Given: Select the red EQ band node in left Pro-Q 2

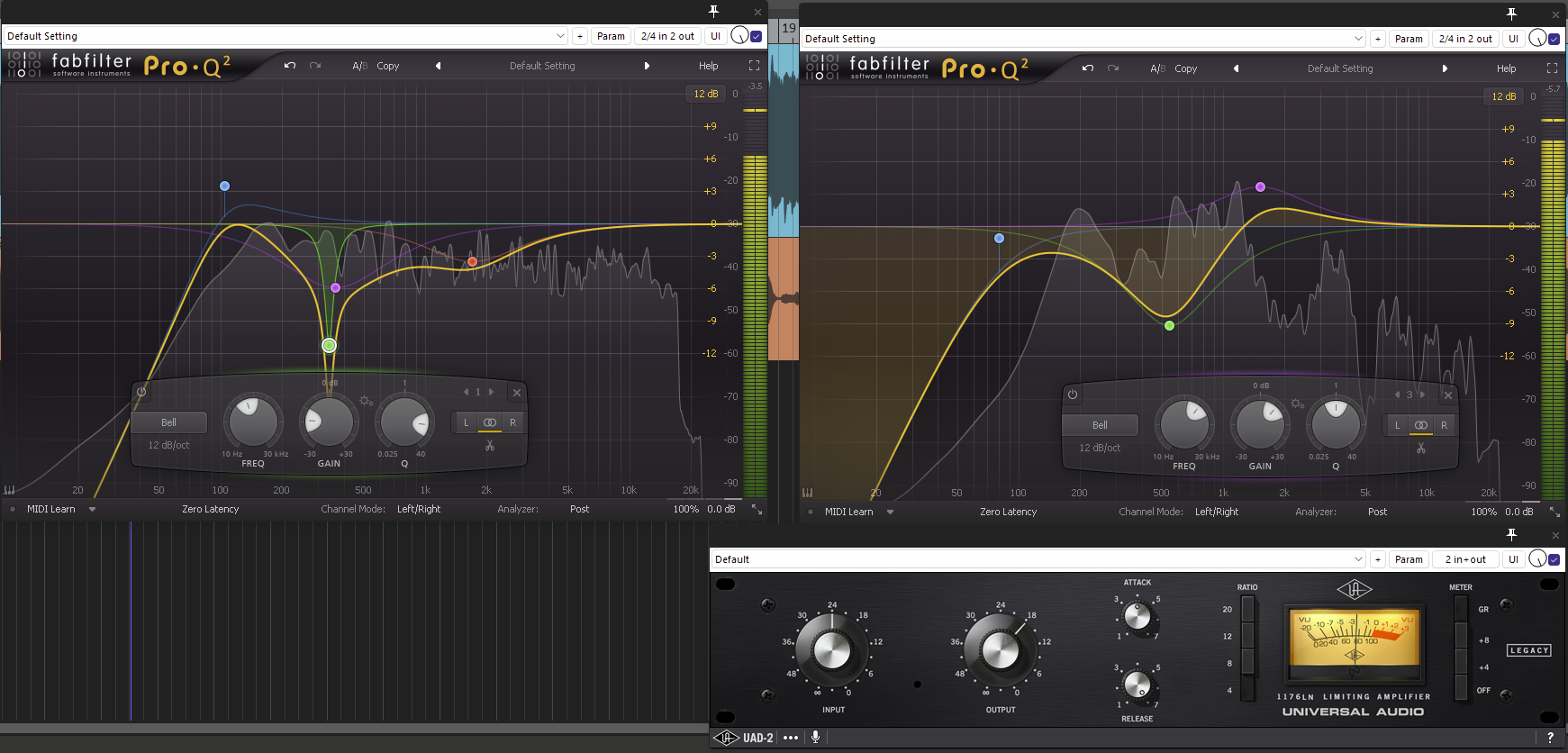Looking at the screenshot, I should coord(472,262).
